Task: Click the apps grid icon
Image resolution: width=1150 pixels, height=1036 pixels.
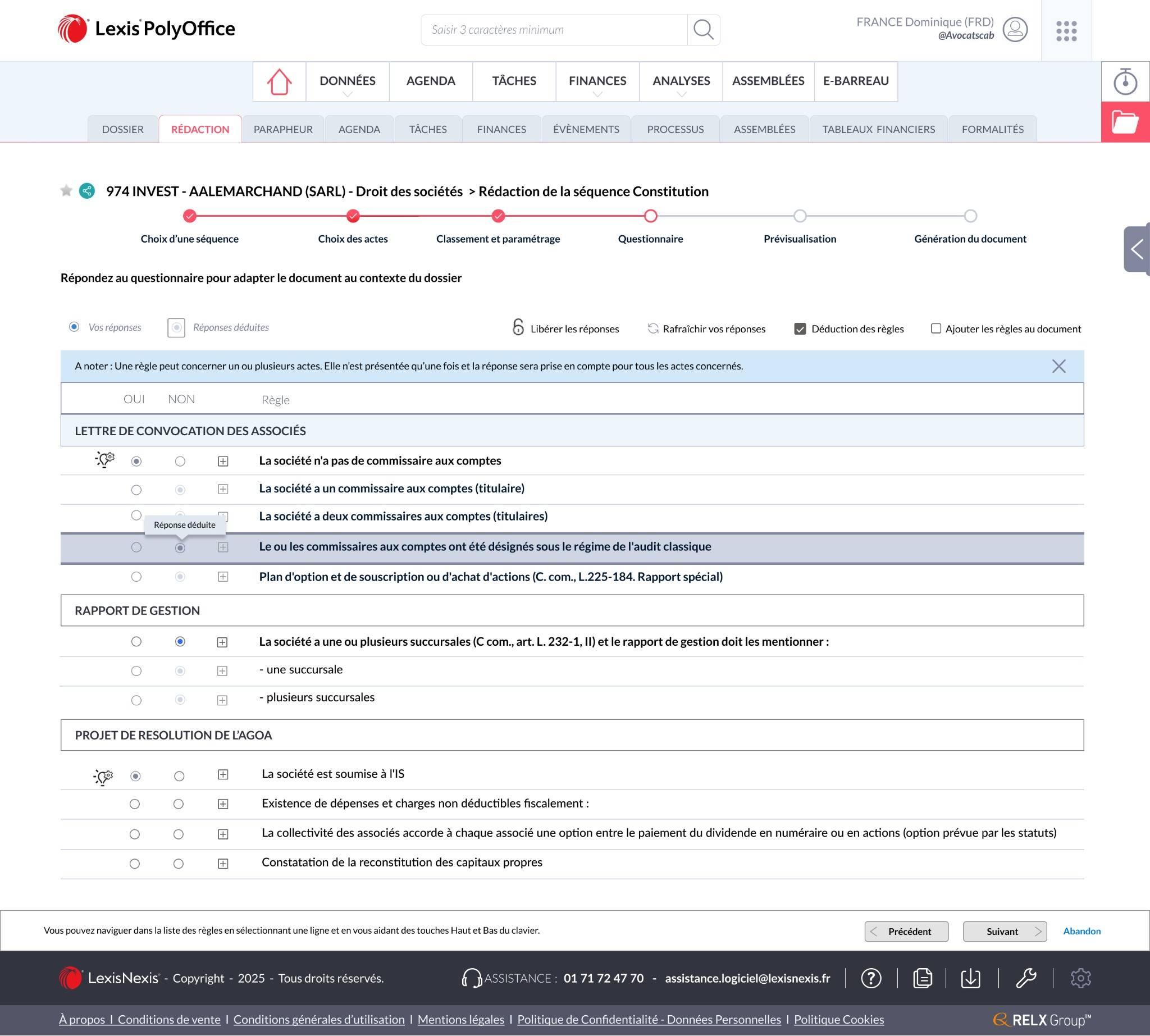Action: 1066,31
